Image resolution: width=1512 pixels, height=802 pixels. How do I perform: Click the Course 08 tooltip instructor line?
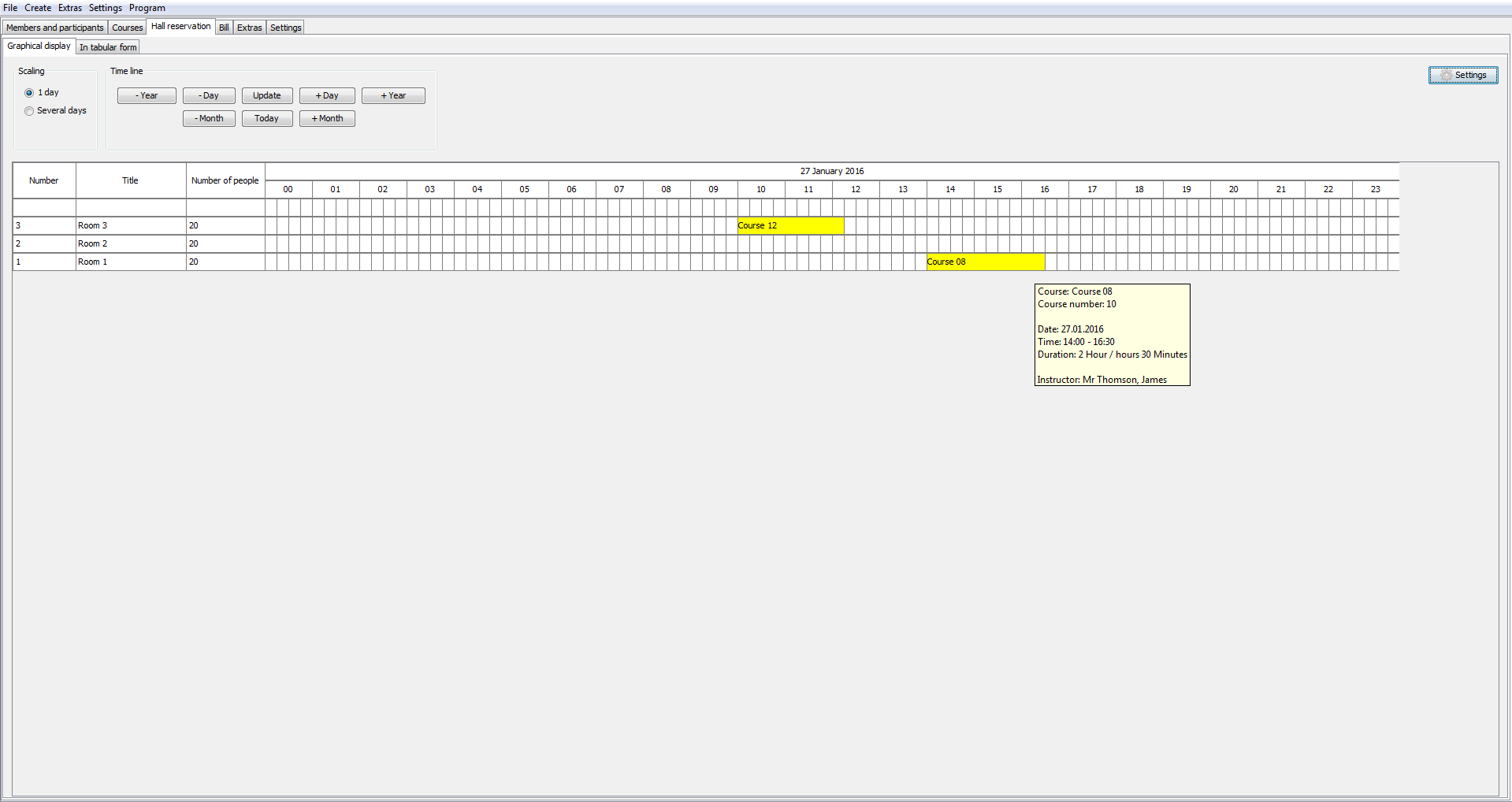[1102, 380]
